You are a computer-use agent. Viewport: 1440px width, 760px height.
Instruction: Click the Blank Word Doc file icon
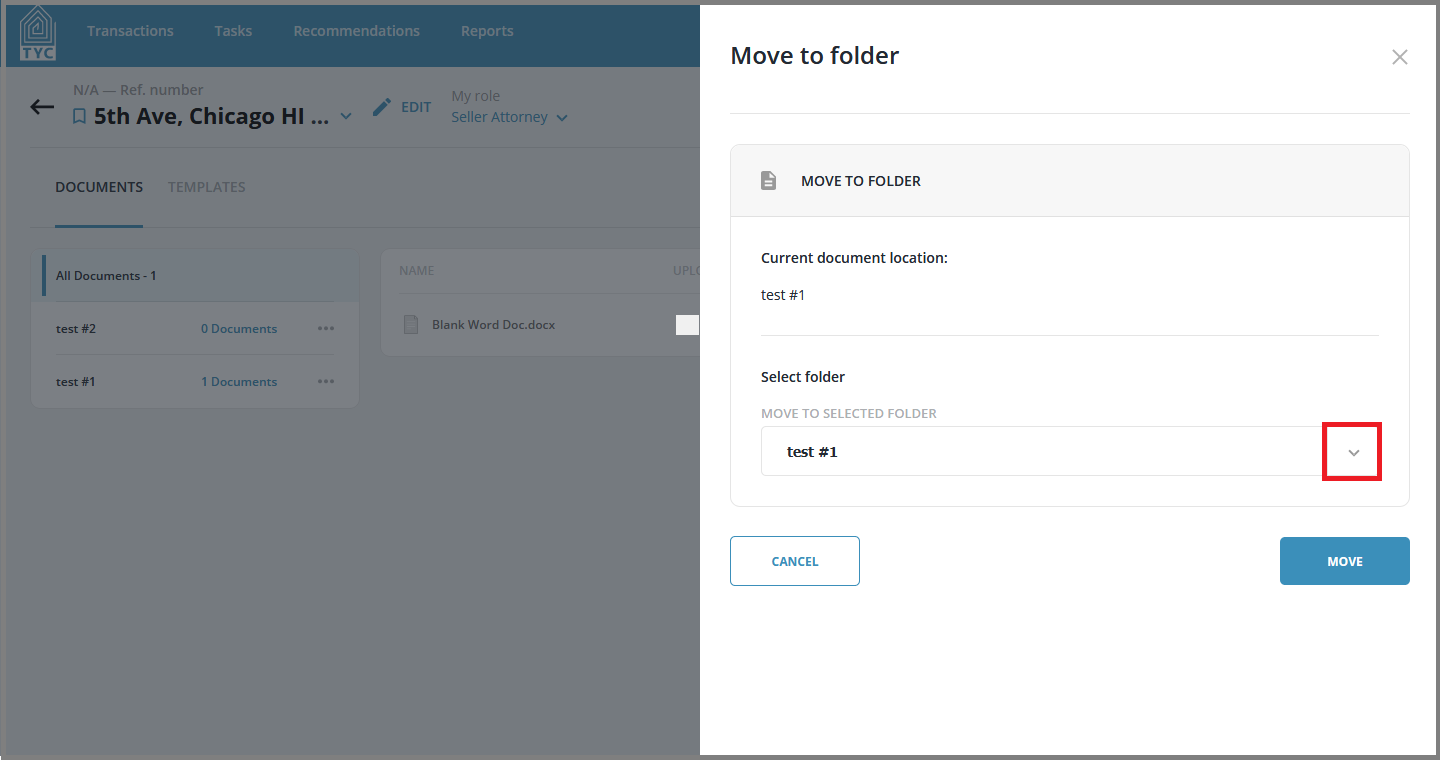pyautogui.click(x=410, y=325)
